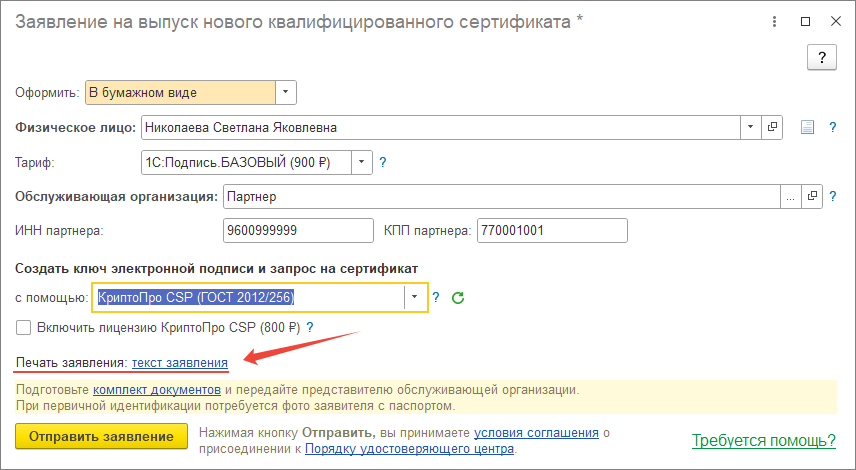Expand the Оформить dropdown
Screen dimensions: 856x470
(x=286, y=93)
